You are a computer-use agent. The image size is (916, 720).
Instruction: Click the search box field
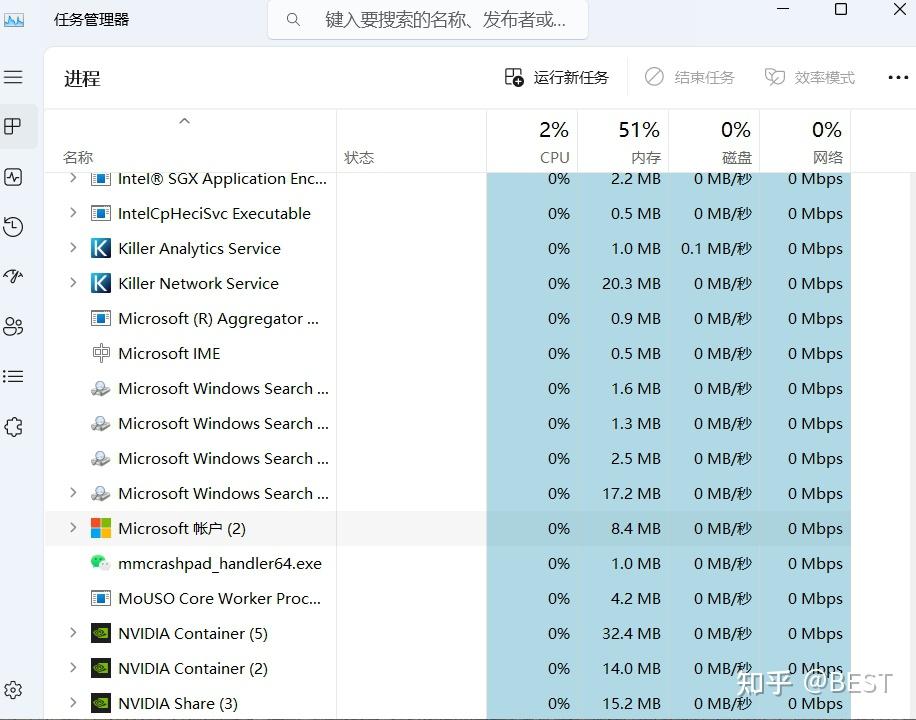(x=428, y=20)
